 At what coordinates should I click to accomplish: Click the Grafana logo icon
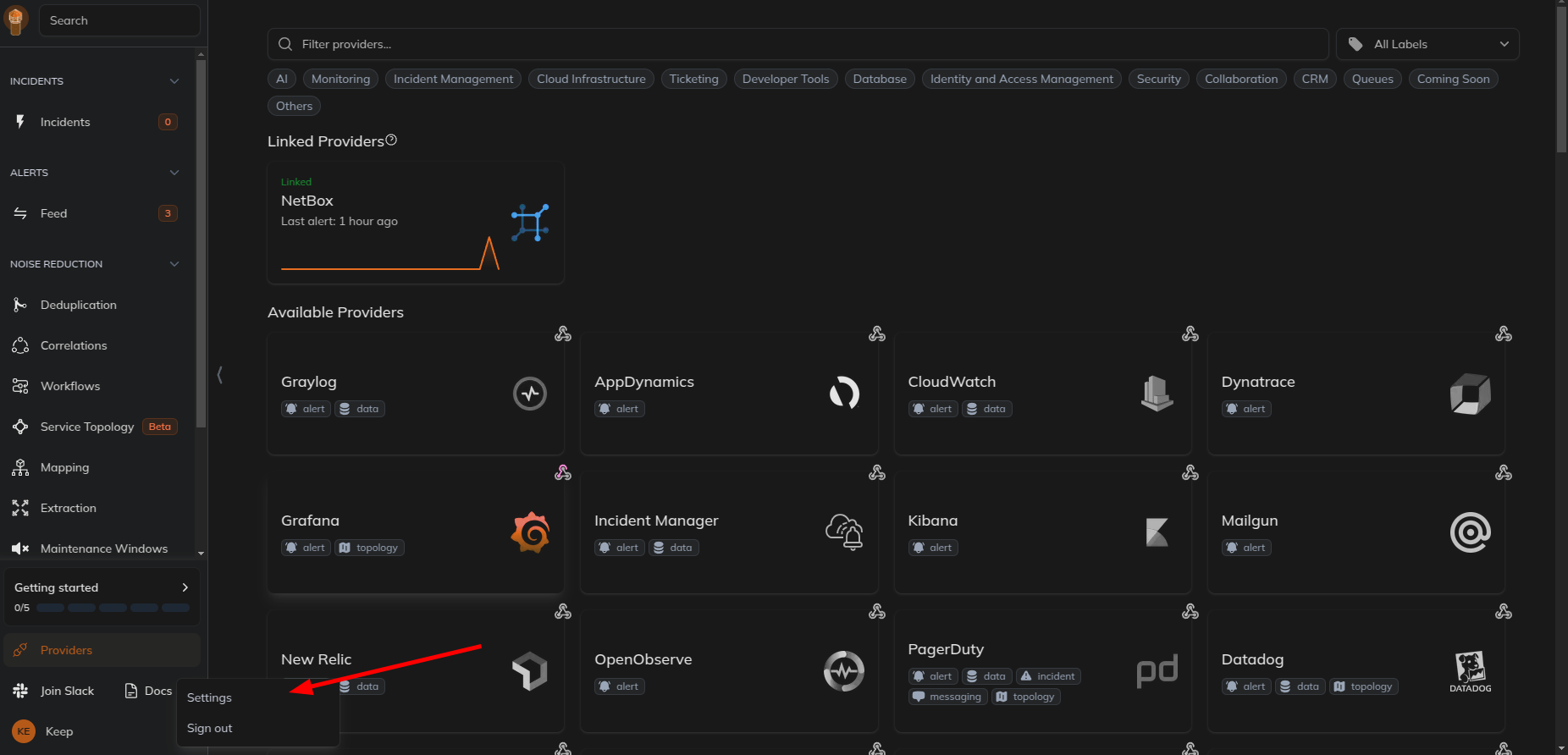click(x=530, y=532)
